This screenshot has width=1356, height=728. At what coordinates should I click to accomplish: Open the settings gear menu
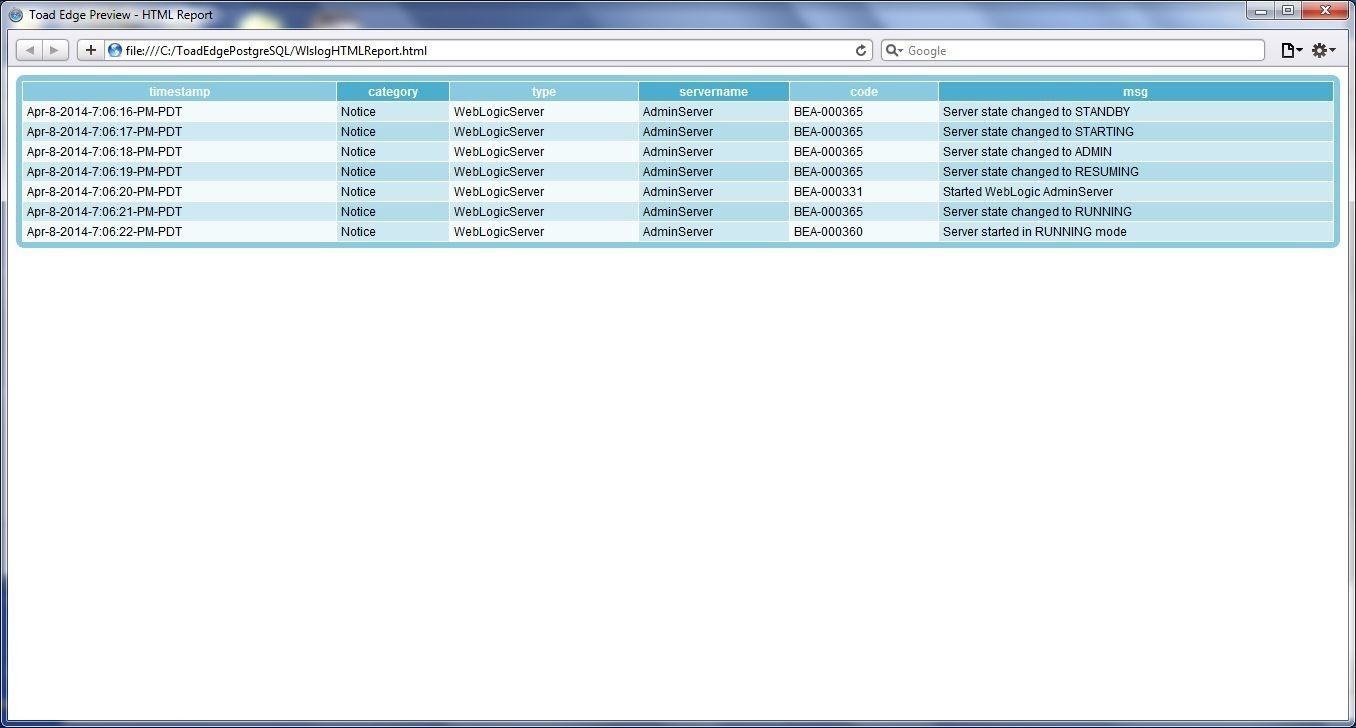point(1323,50)
